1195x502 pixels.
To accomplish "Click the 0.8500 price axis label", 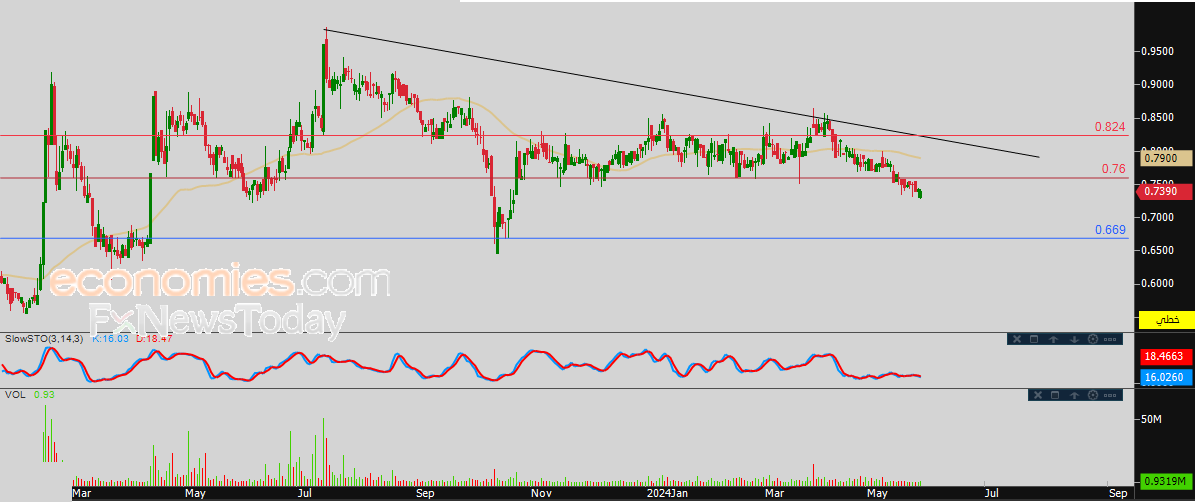I will point(1156,117).
